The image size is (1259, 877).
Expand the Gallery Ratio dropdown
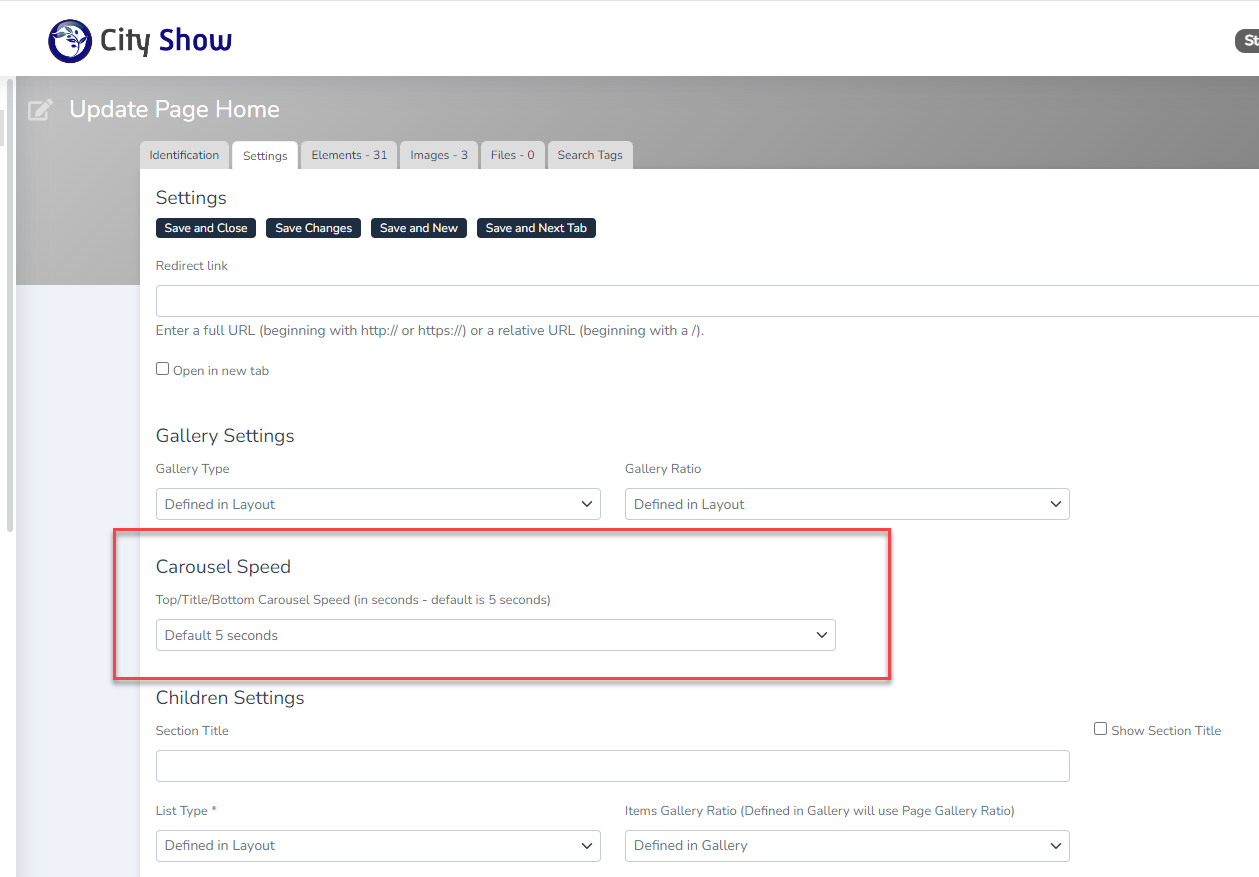tap(846, 504)
